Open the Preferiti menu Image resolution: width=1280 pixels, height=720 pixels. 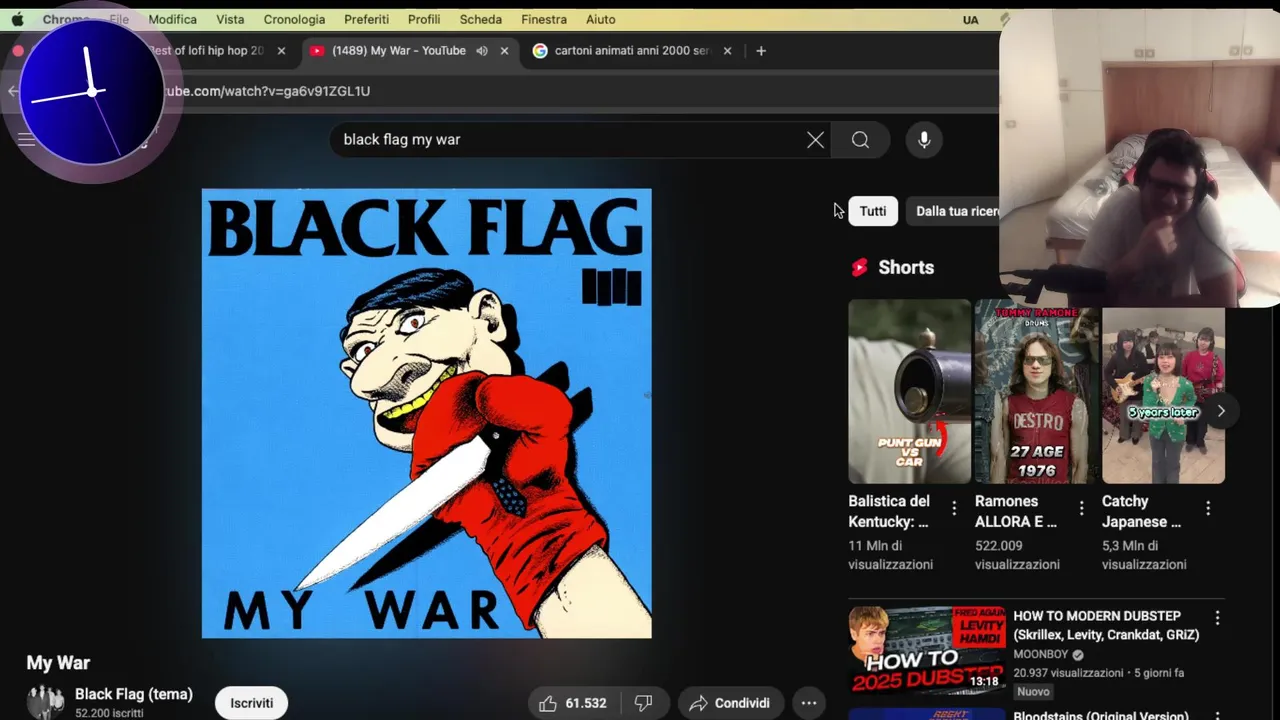(366, 19)
